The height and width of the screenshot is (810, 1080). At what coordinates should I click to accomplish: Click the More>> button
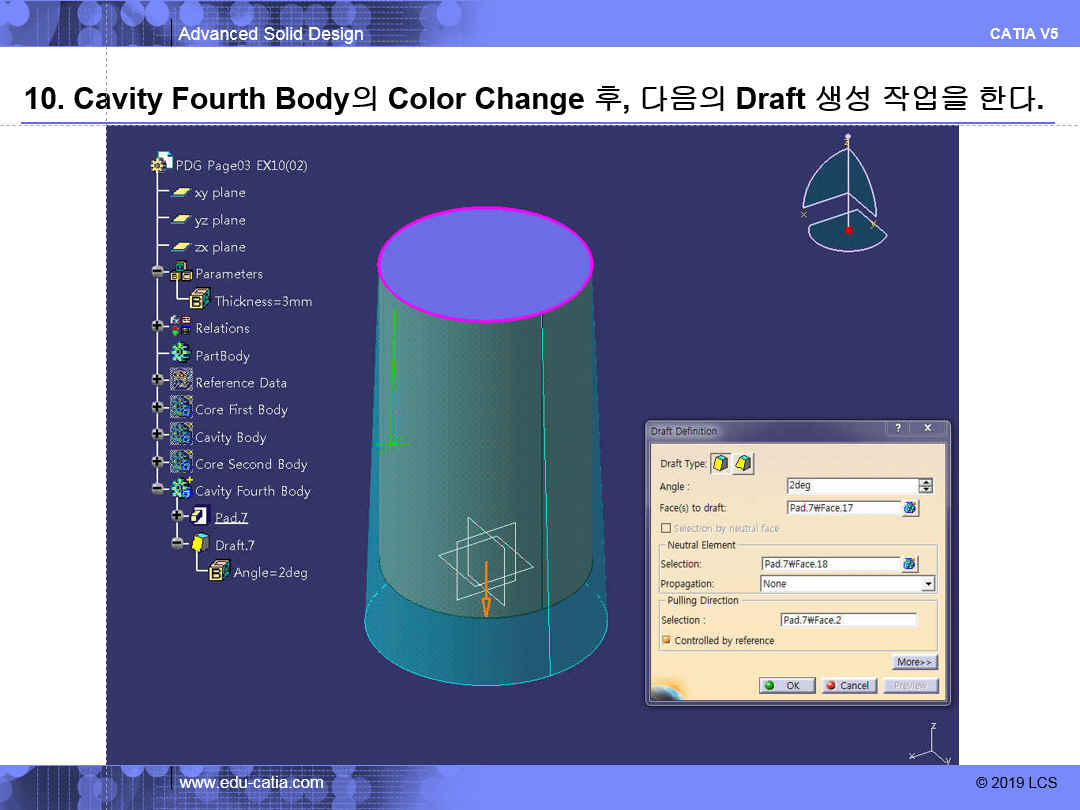[914, 662]
